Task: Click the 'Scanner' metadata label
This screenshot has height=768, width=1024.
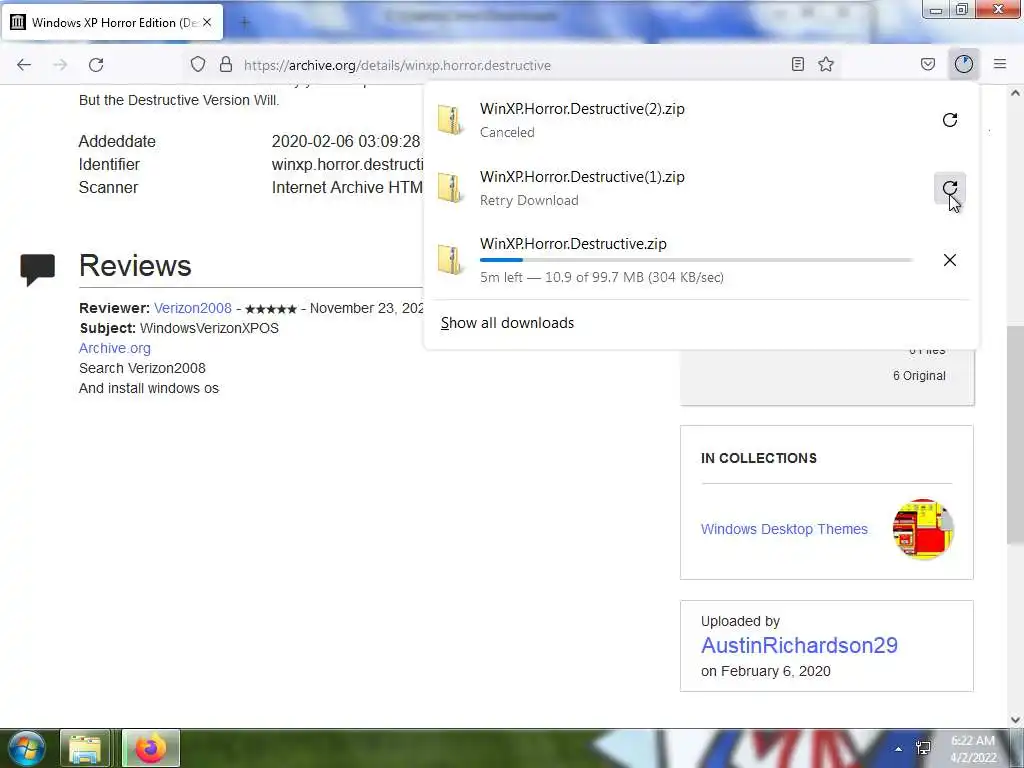Action: tap(108, 188)
